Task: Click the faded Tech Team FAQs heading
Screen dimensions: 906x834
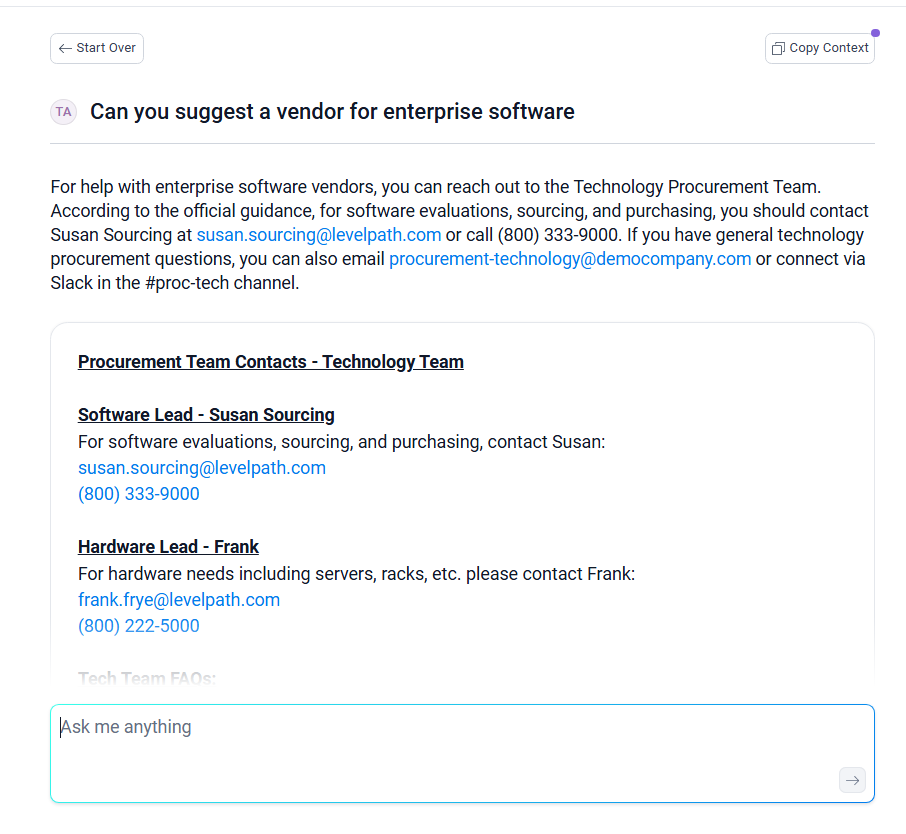Action: (x=147, y=679)
